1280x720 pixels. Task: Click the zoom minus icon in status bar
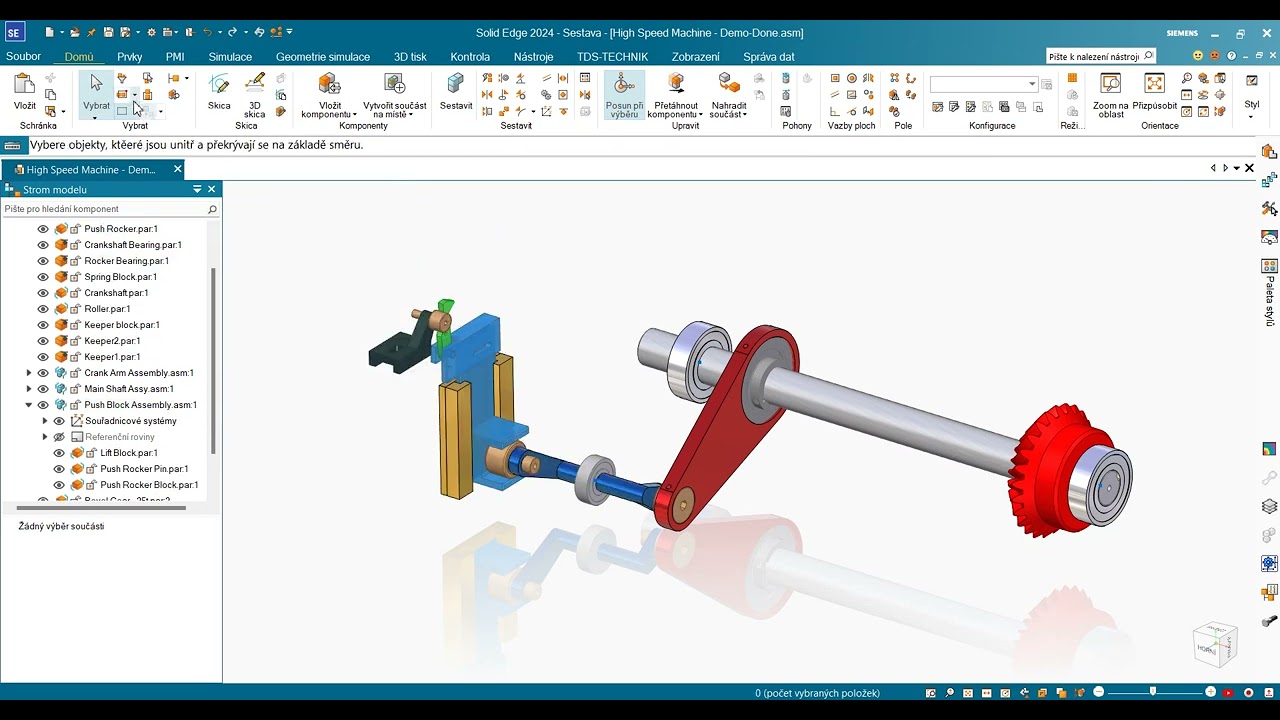click(1099, 692)
